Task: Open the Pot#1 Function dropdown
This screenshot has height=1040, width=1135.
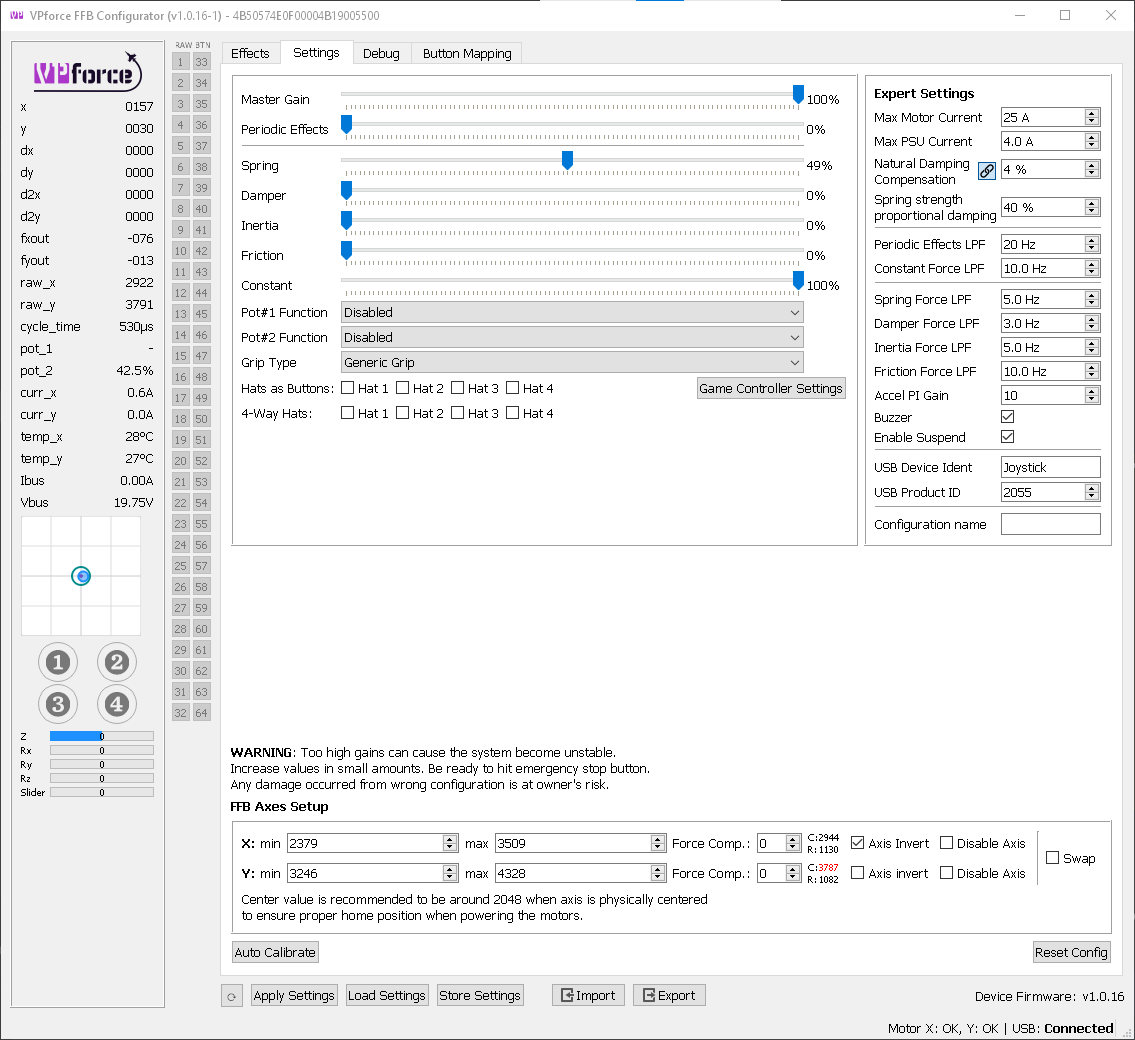Action: click(x=572, y=313)
